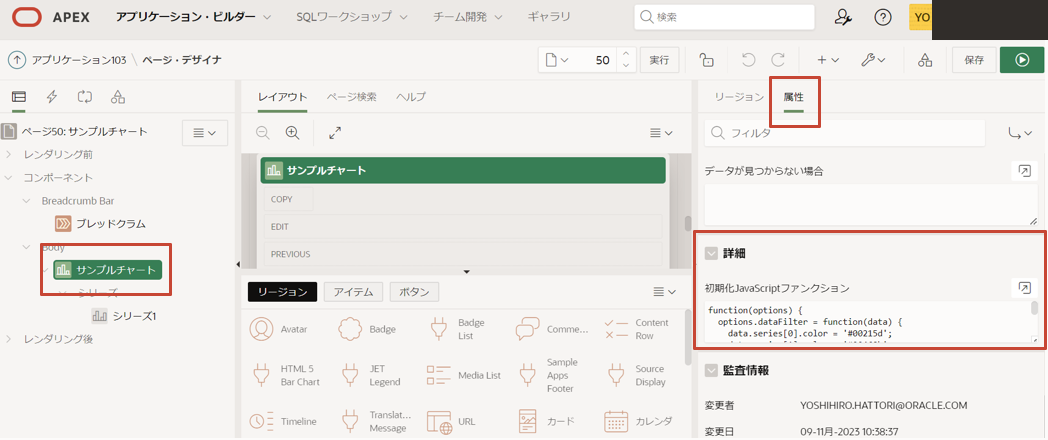Collapse the 詳細 section

[x=710, y=253]
